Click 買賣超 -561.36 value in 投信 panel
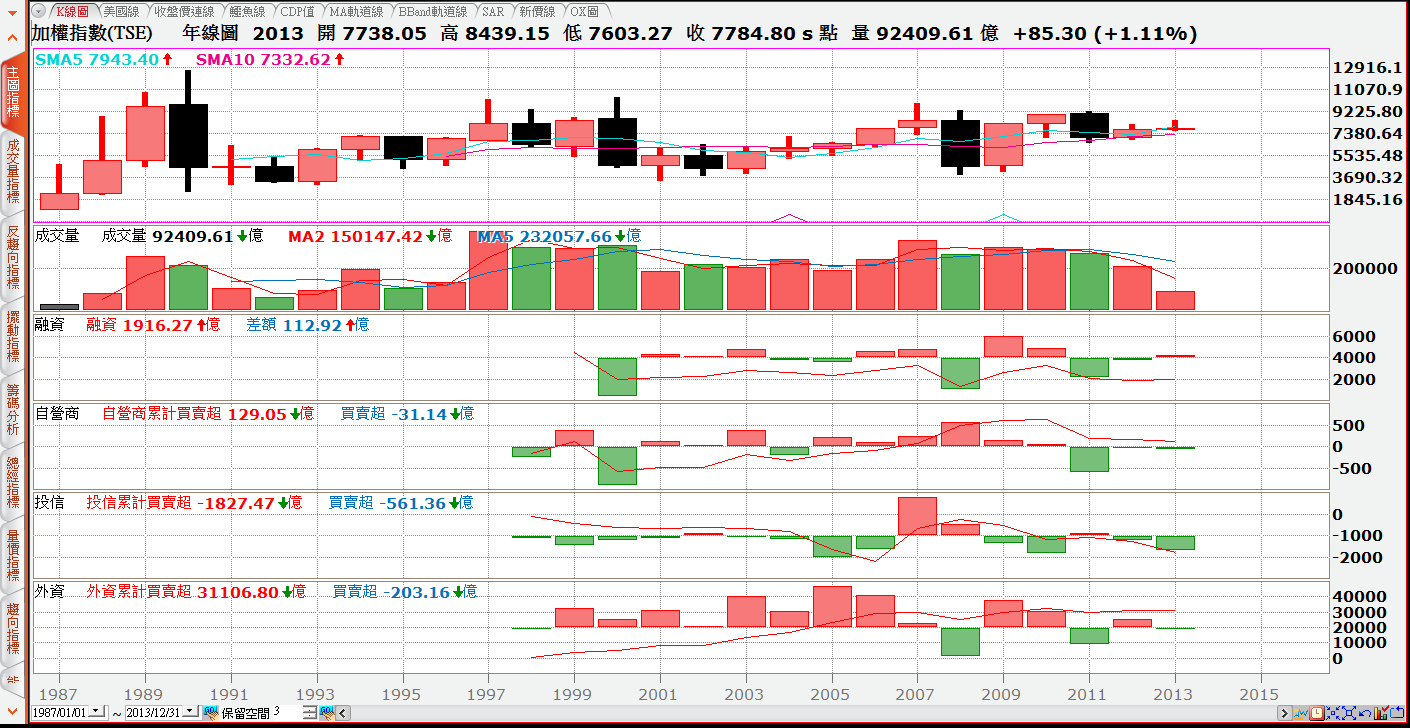The image size is (1410, 728). coord(387,503)
